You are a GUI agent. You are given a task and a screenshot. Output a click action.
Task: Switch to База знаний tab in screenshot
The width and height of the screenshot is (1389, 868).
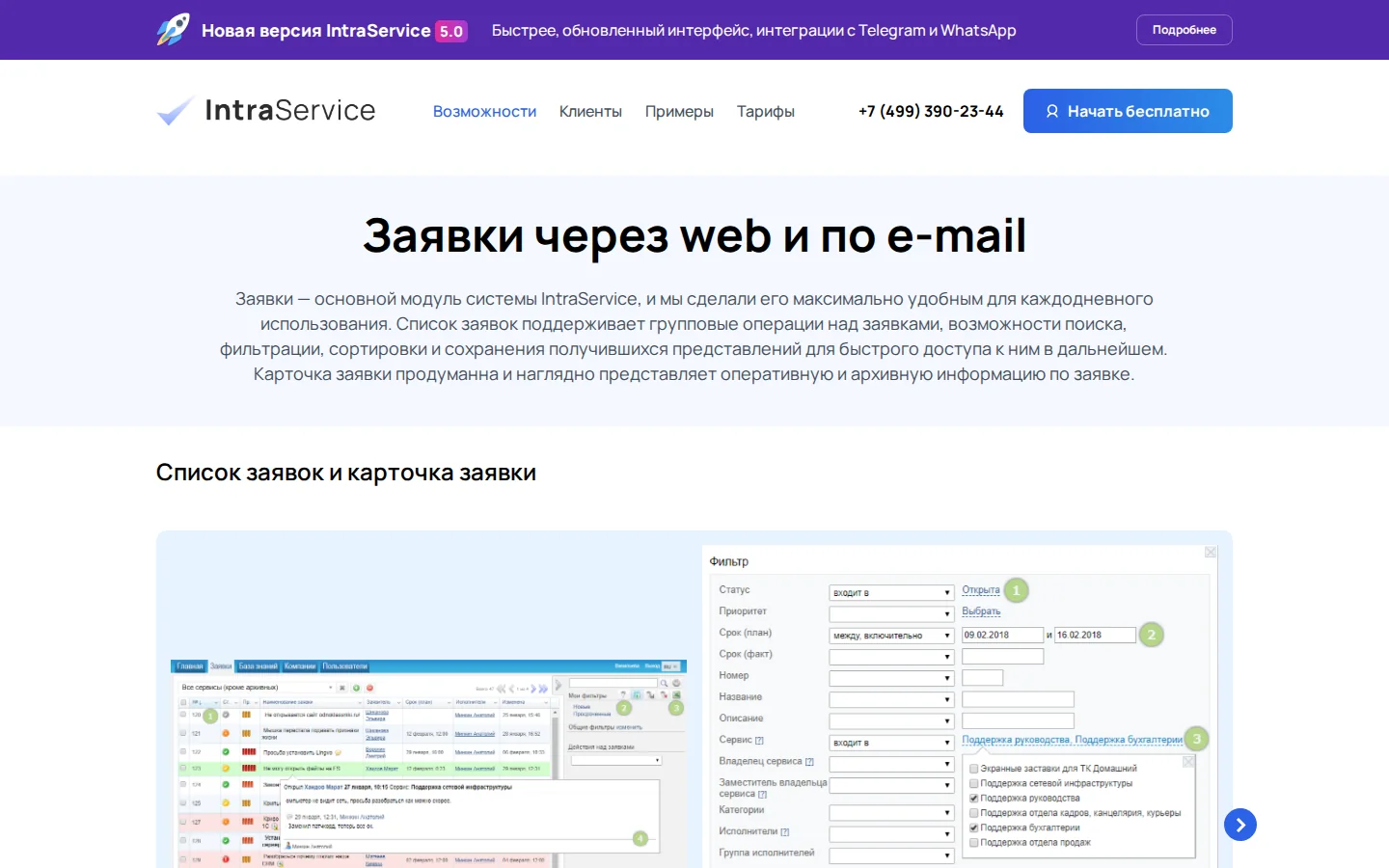[258, 666]
